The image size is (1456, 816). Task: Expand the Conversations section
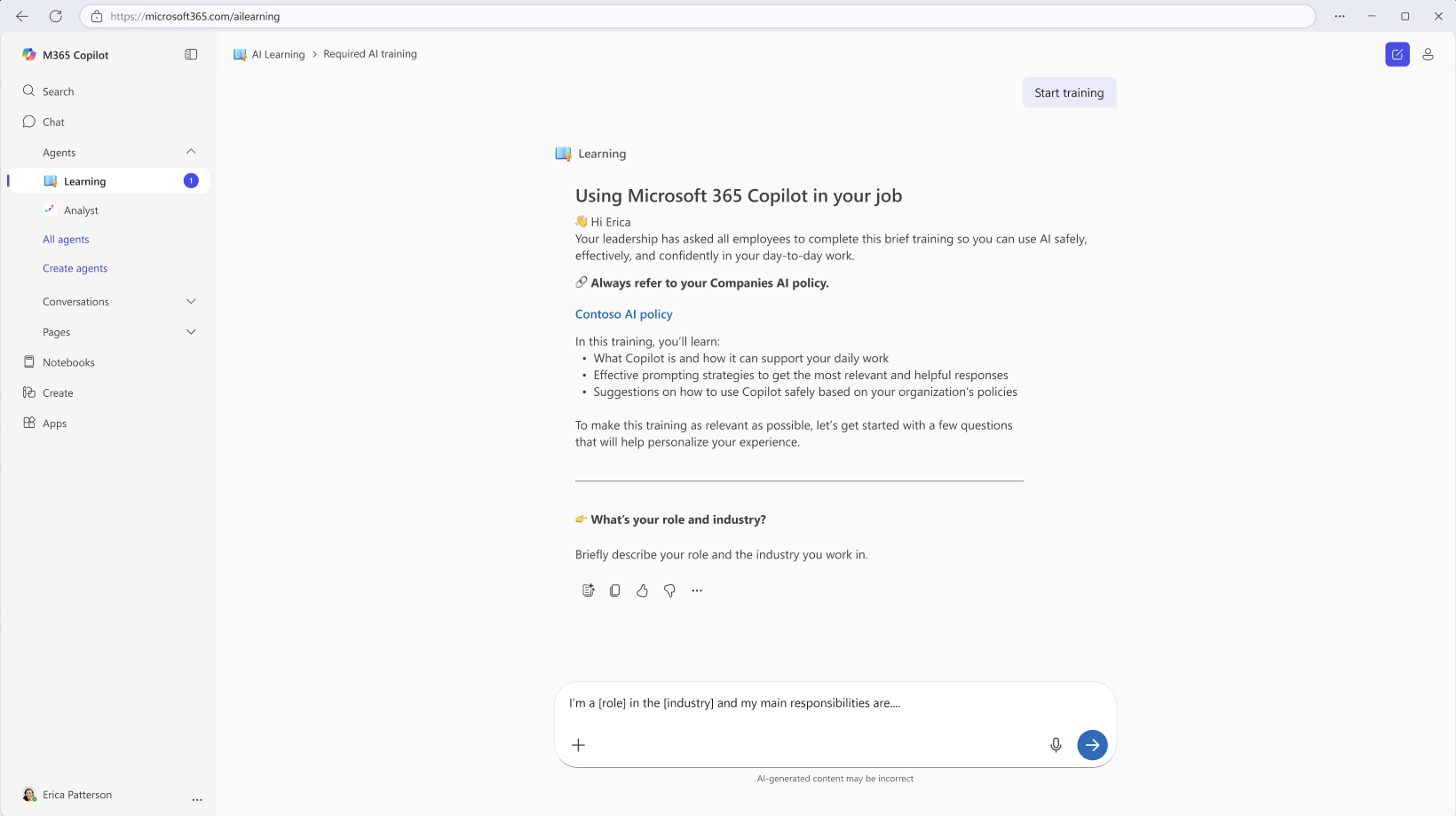[x=191, y=302]
